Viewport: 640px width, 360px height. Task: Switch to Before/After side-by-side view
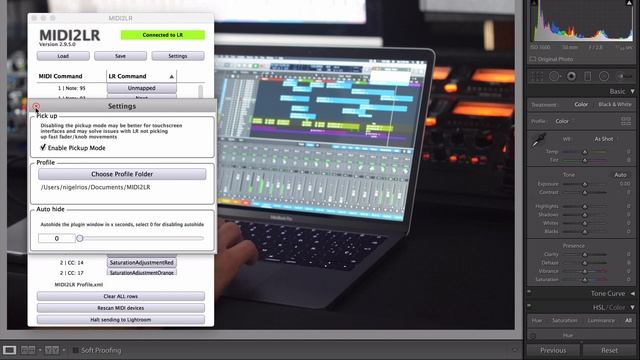pyautogui.click(x=28, y=350)
